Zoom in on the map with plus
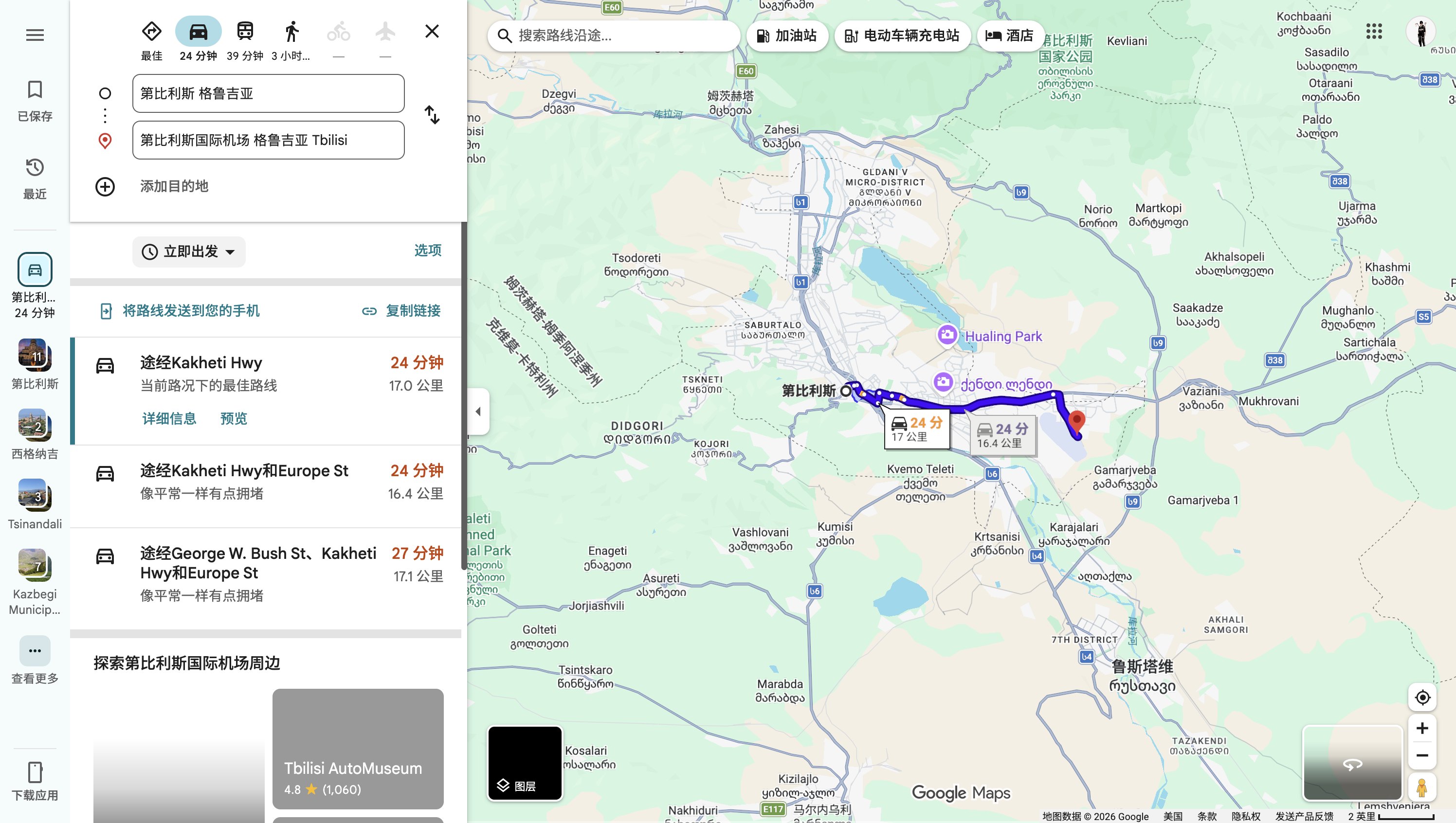This screenshot has width=1456, height=823. 1422,728
